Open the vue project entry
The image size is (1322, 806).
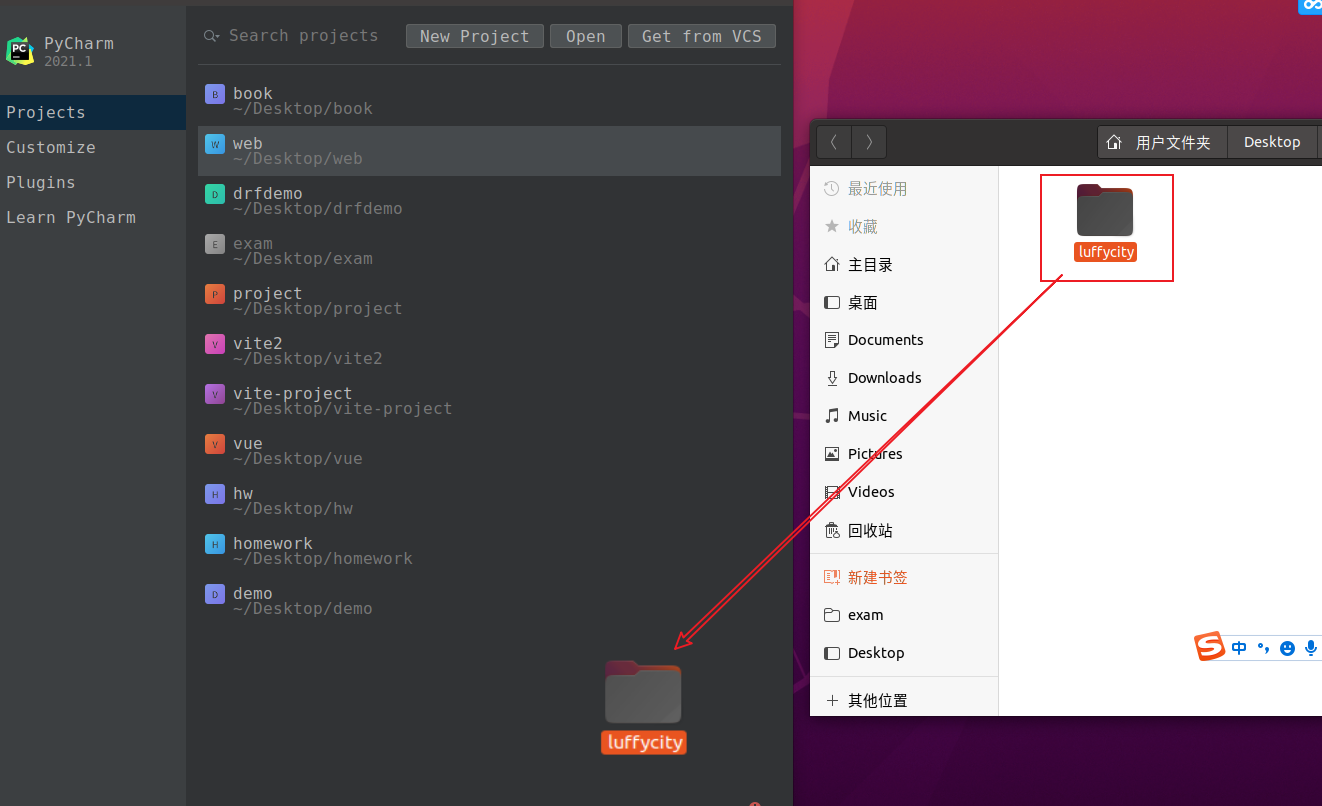pos(489,451)
